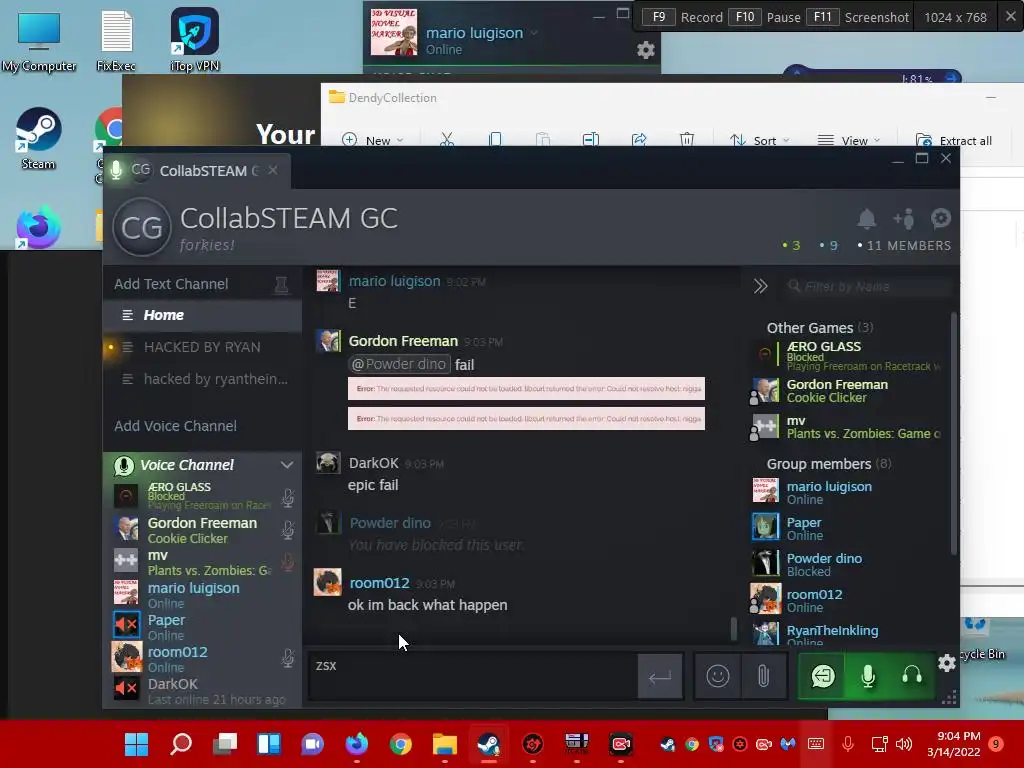Click volume speaker icon in system tray
Image resolution: width=1024 pixels, height=768 pixels.
coord(904,744)
